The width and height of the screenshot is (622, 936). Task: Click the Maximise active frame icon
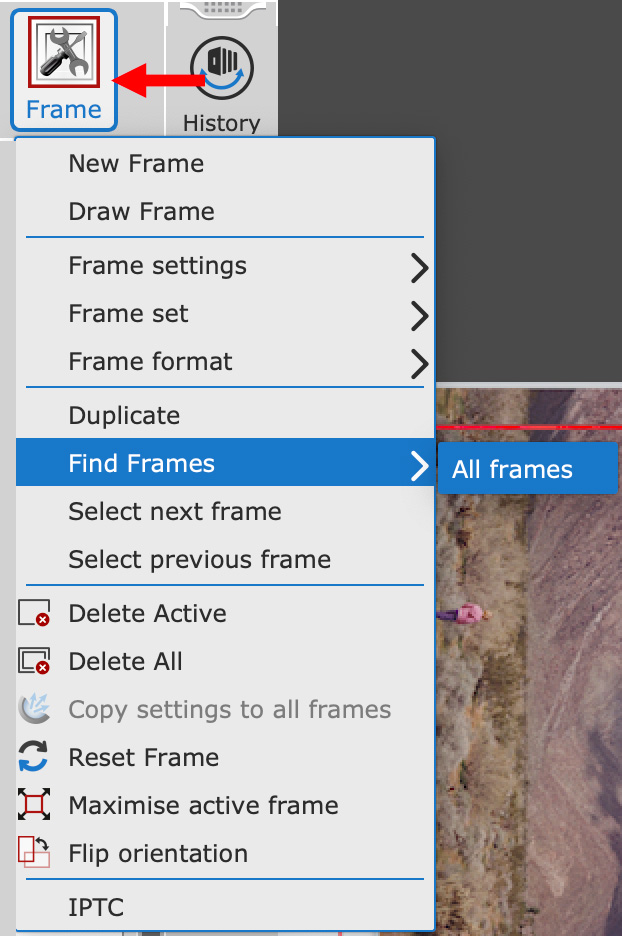tap(34, 804)
